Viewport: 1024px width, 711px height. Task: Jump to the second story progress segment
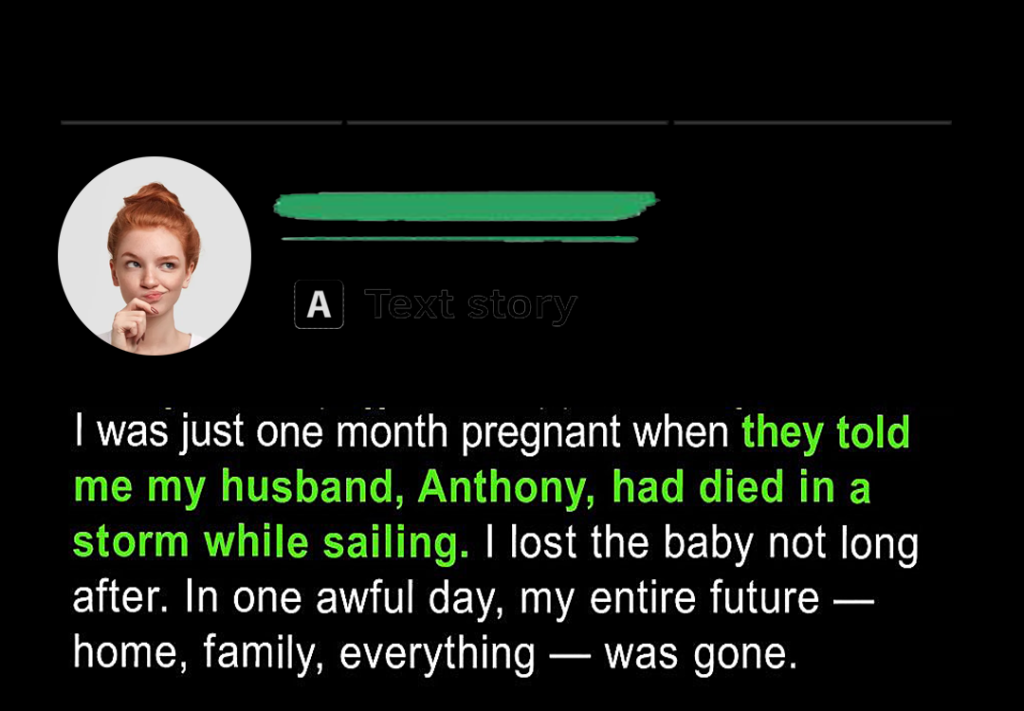point(507,122)
